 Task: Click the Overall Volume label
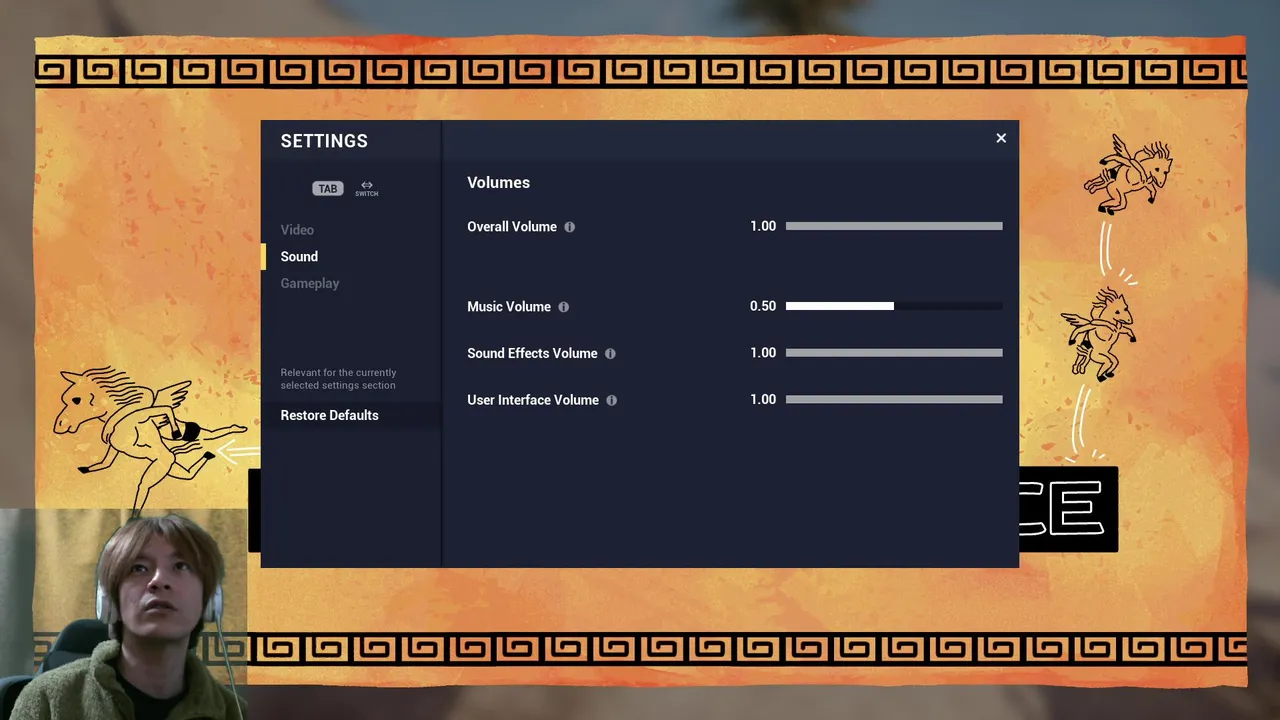pyautogui.click(x=512, y=227)
